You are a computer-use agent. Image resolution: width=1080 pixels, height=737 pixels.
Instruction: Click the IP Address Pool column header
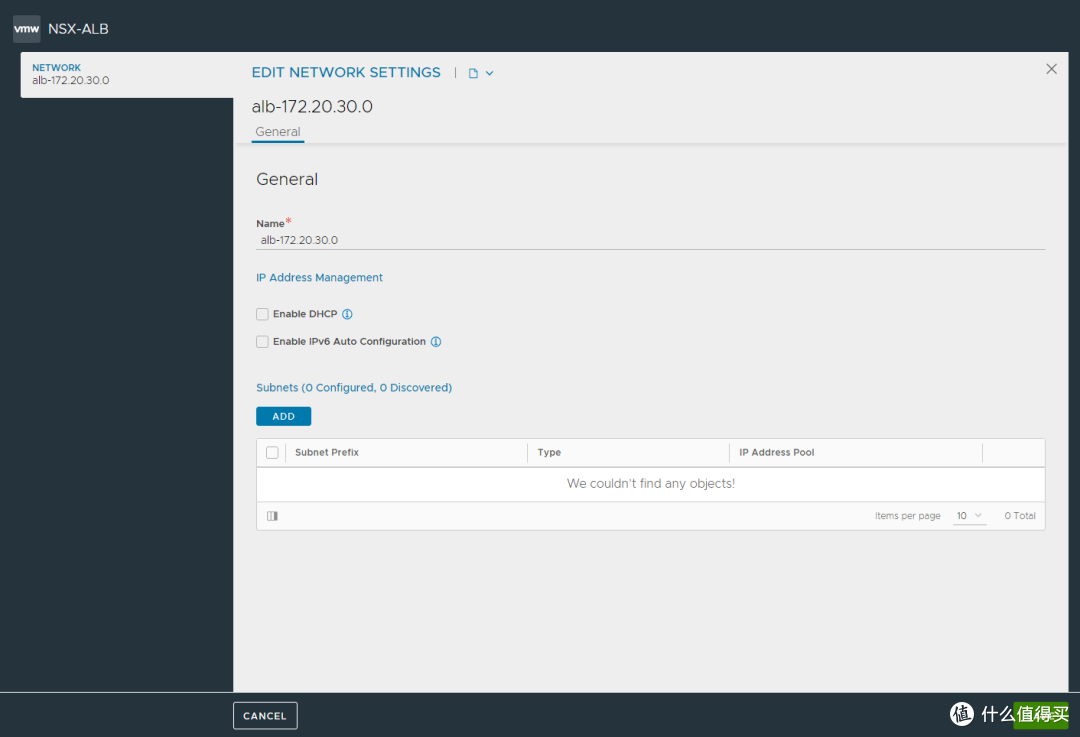[x=776, y=453]
